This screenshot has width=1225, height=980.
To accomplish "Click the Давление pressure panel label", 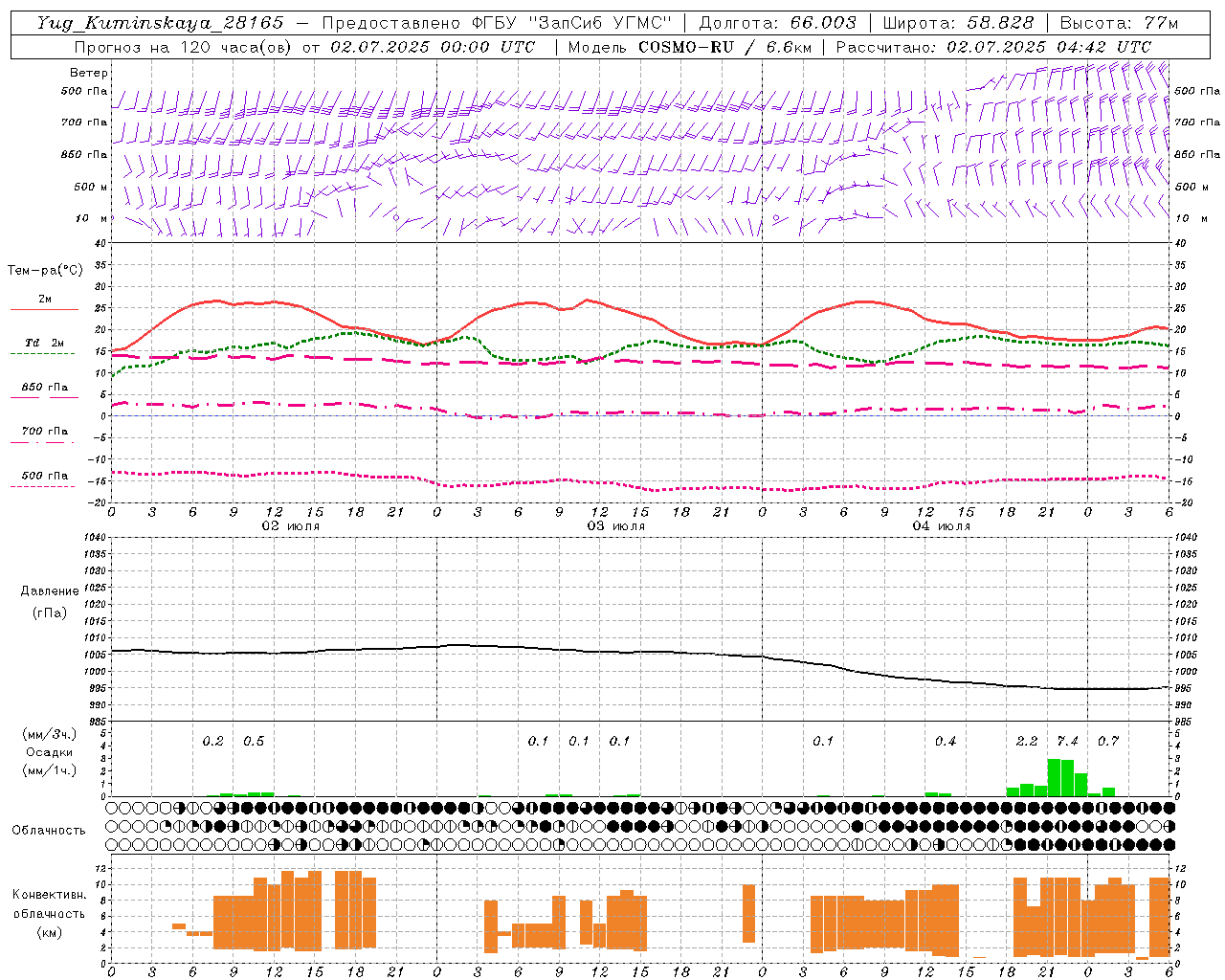I will coord(50,591).
